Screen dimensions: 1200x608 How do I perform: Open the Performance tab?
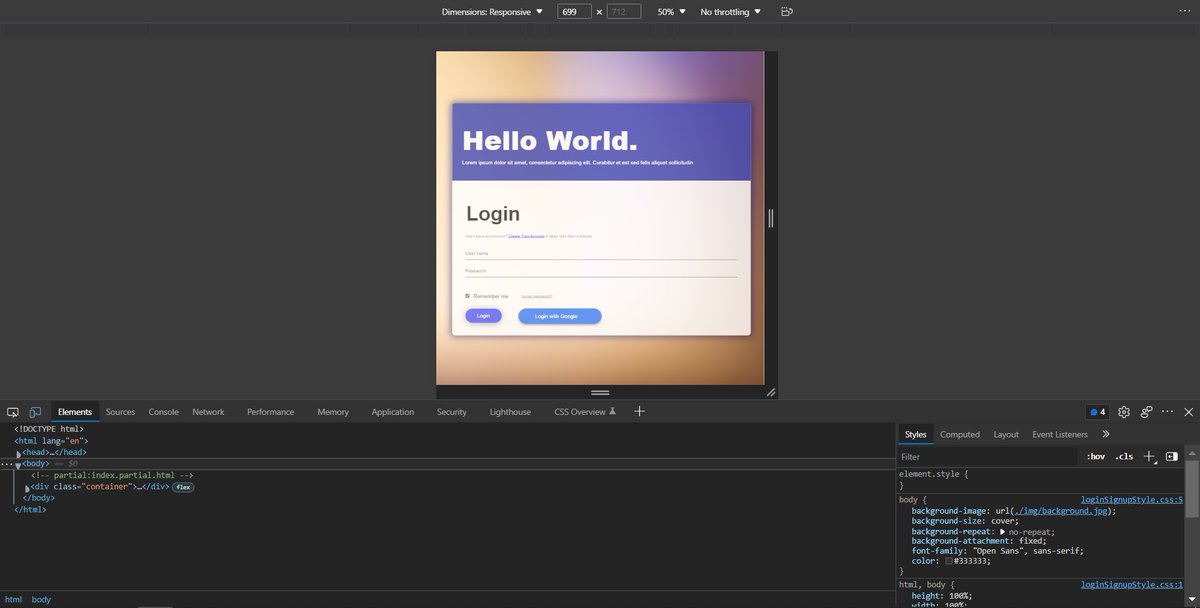tap(271, 412)
